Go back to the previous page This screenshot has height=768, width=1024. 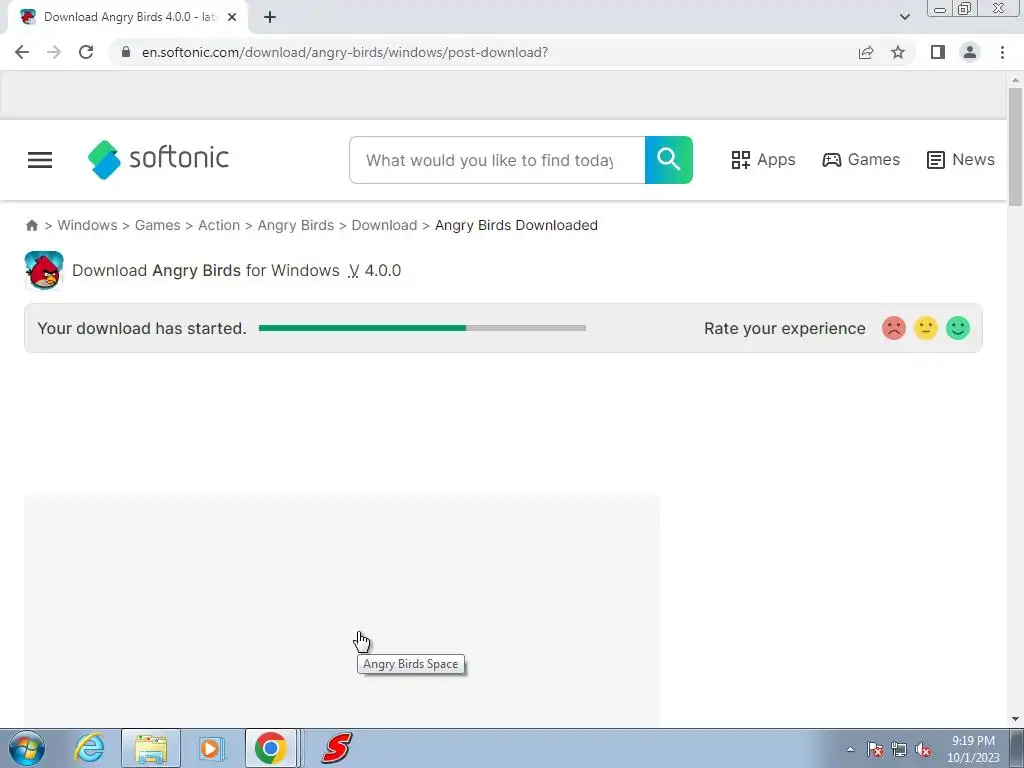point(22,52)
